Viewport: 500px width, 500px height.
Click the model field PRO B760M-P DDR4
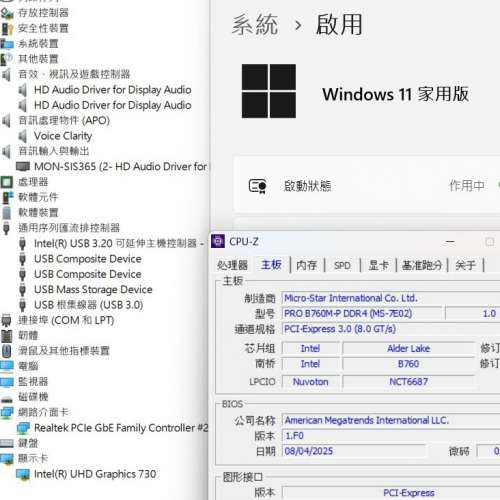coord(362,313)
